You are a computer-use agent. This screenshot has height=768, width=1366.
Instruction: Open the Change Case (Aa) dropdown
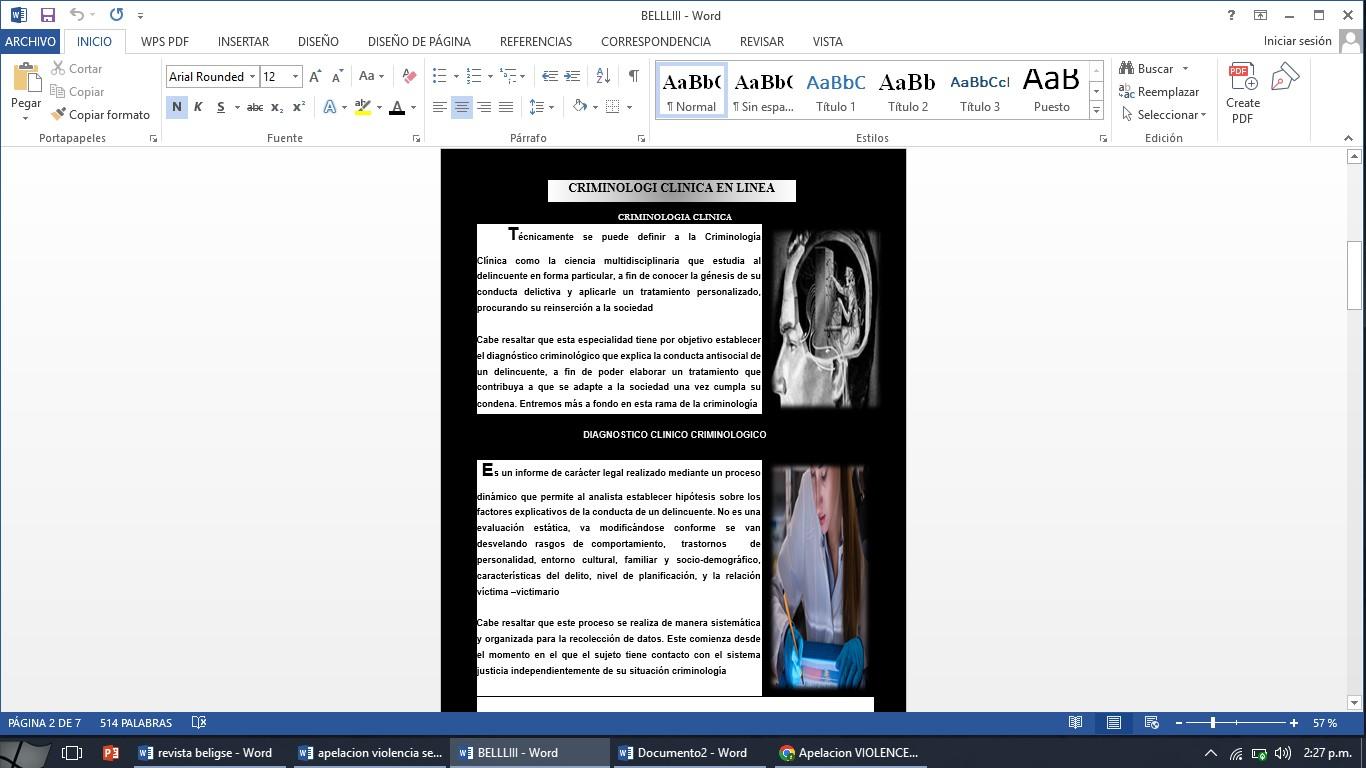point(371,77)
